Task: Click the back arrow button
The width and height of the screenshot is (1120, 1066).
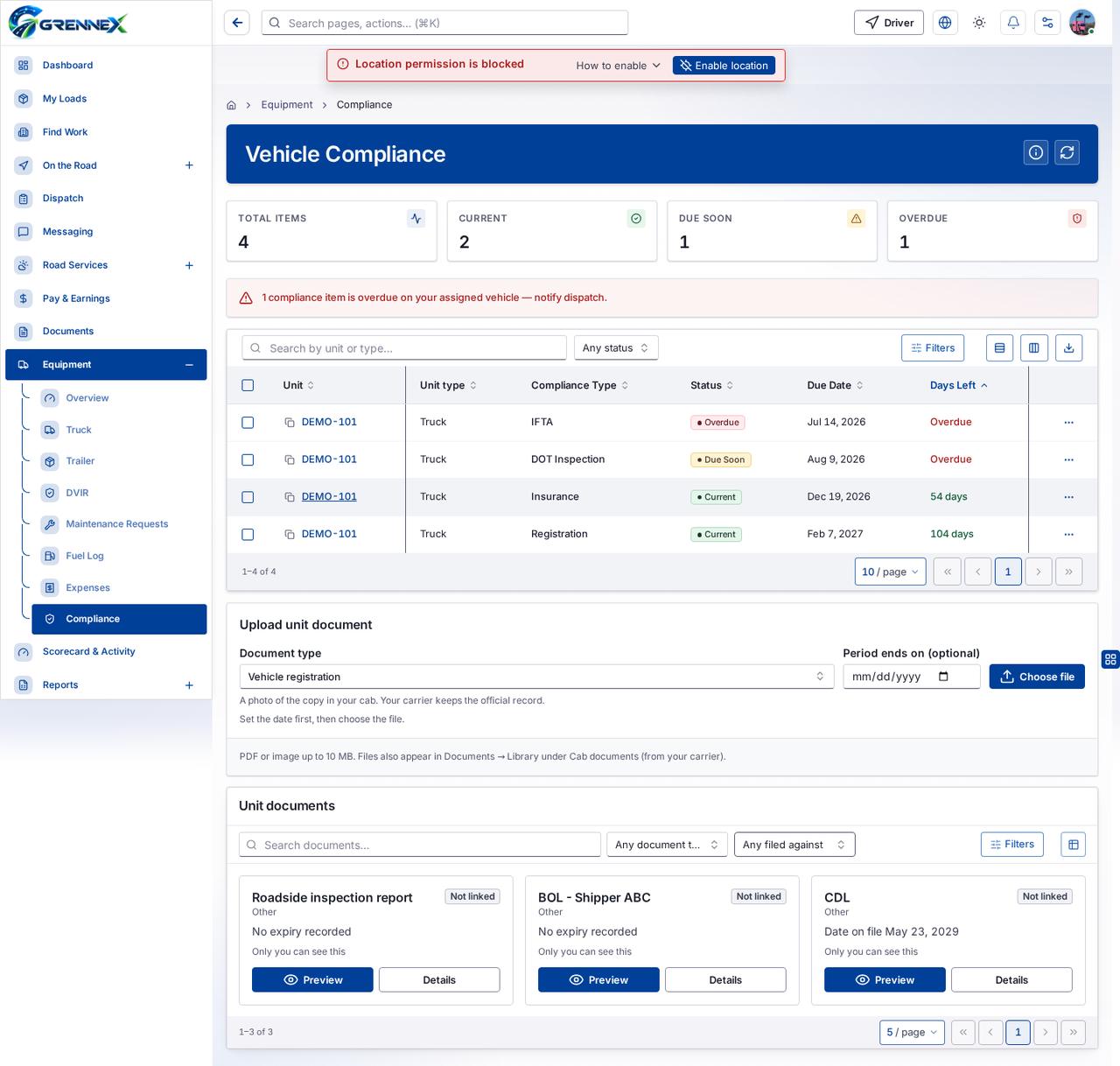Action: click(x=237, y=23)
